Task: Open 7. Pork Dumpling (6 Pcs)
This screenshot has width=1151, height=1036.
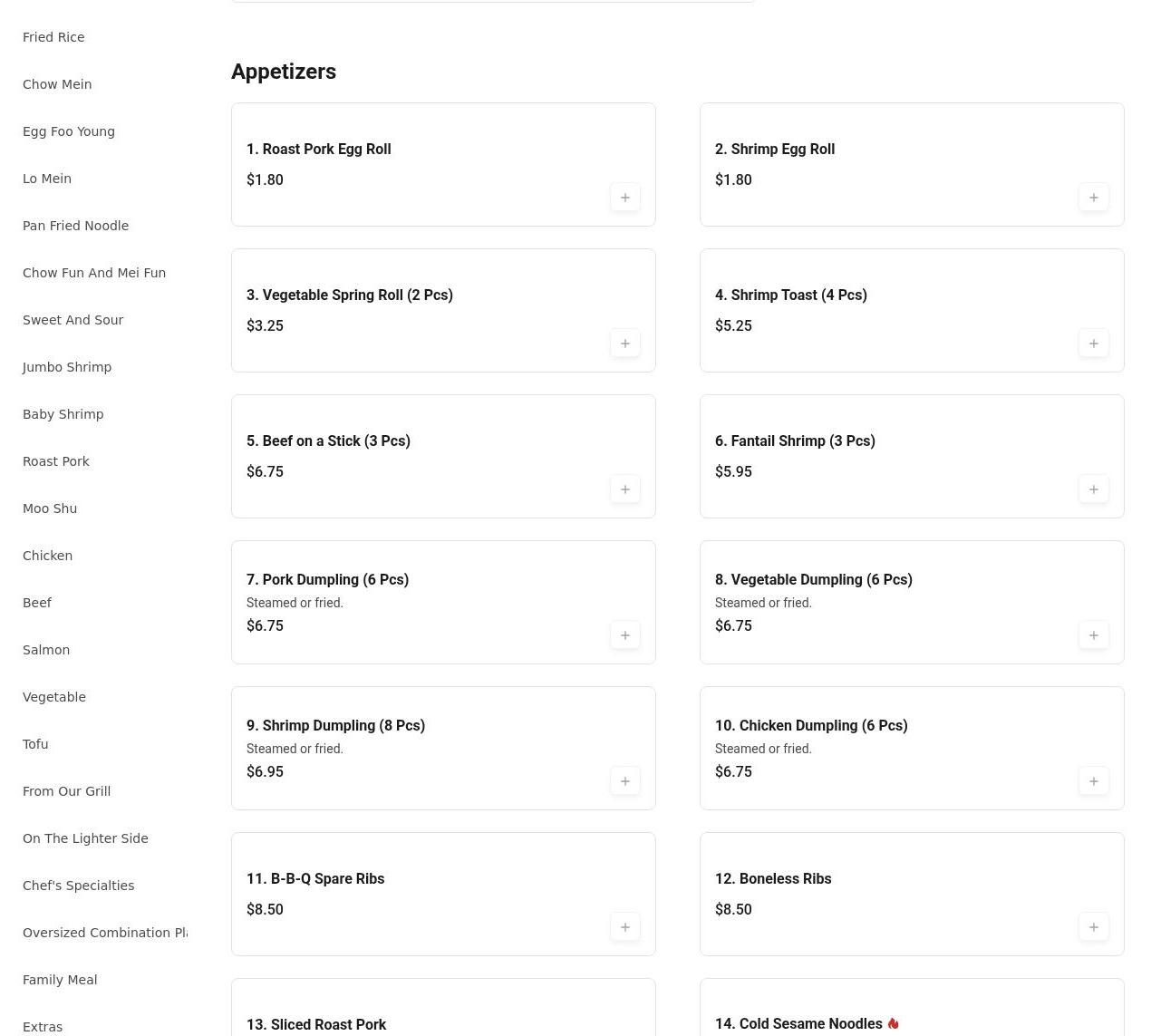Action: click(x=443, y=602)
